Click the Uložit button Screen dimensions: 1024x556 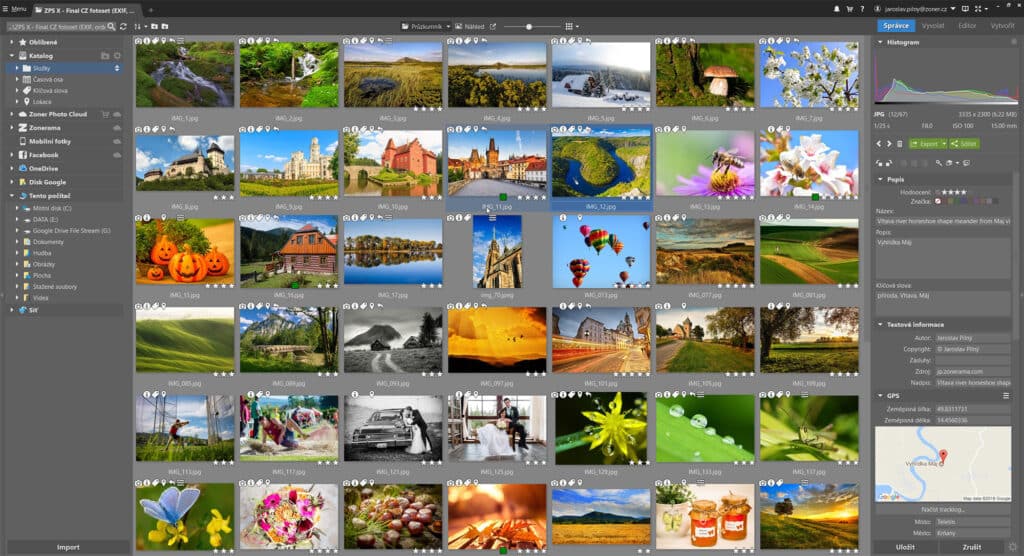tap(904, 548)
